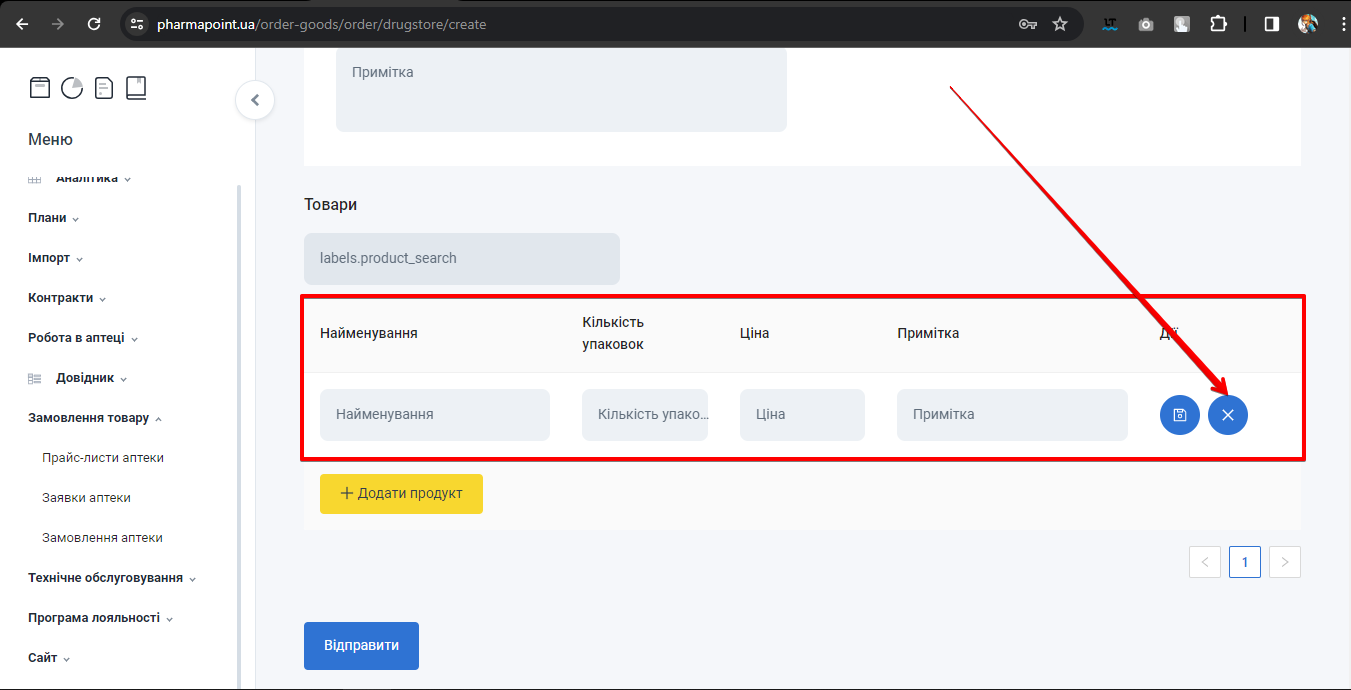Click the box archive icon in sidebar
The image size is (1351, 690).
[x=39, y=88]
